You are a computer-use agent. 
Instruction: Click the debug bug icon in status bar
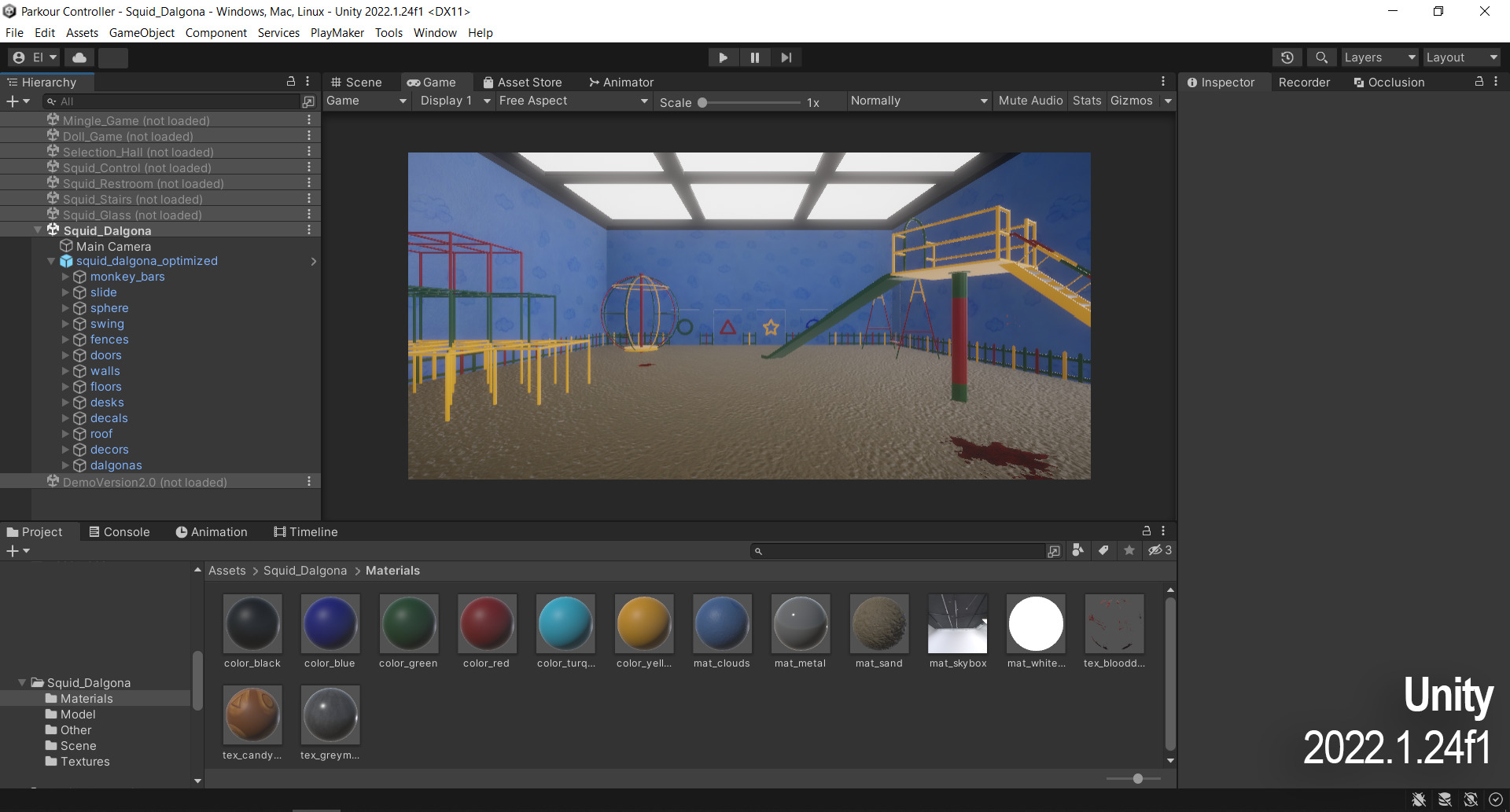coord(1419,799)
